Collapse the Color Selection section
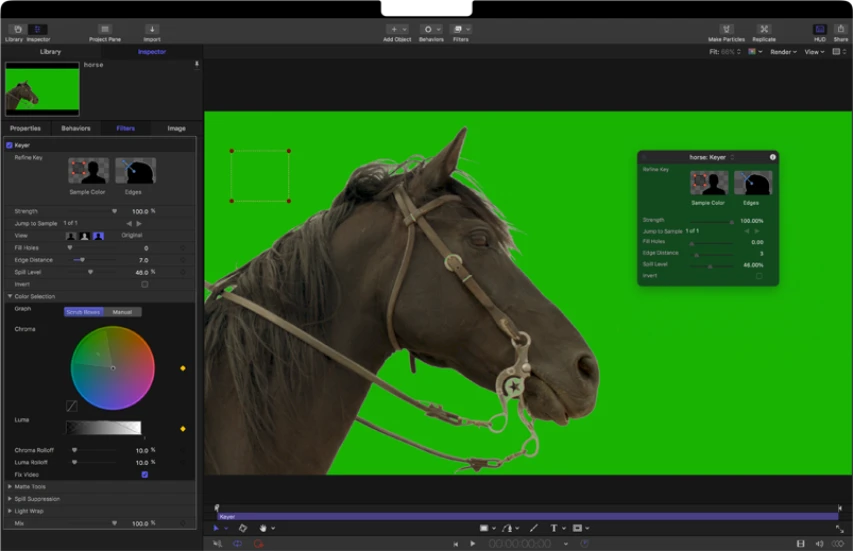 [10, 296]
